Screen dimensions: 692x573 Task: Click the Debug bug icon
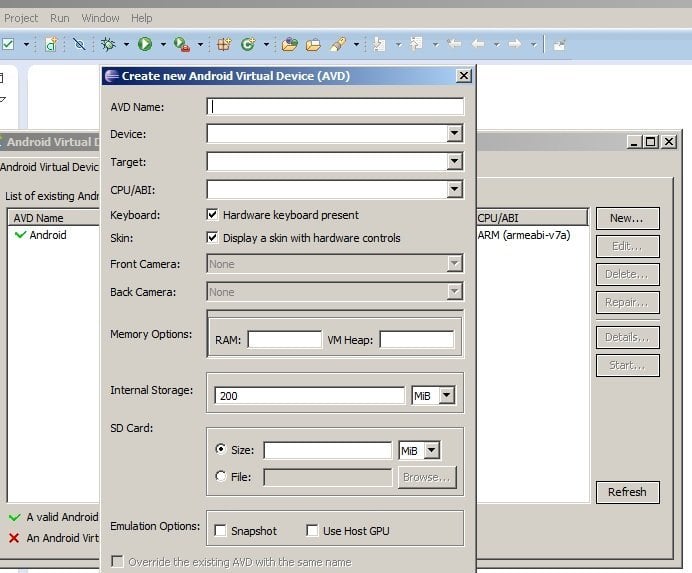[108, 44]
